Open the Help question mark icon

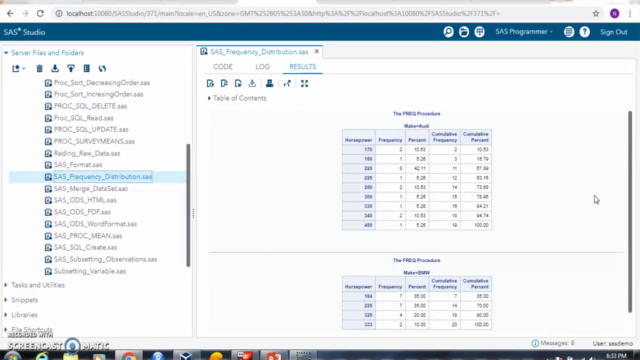coord(584,32)
